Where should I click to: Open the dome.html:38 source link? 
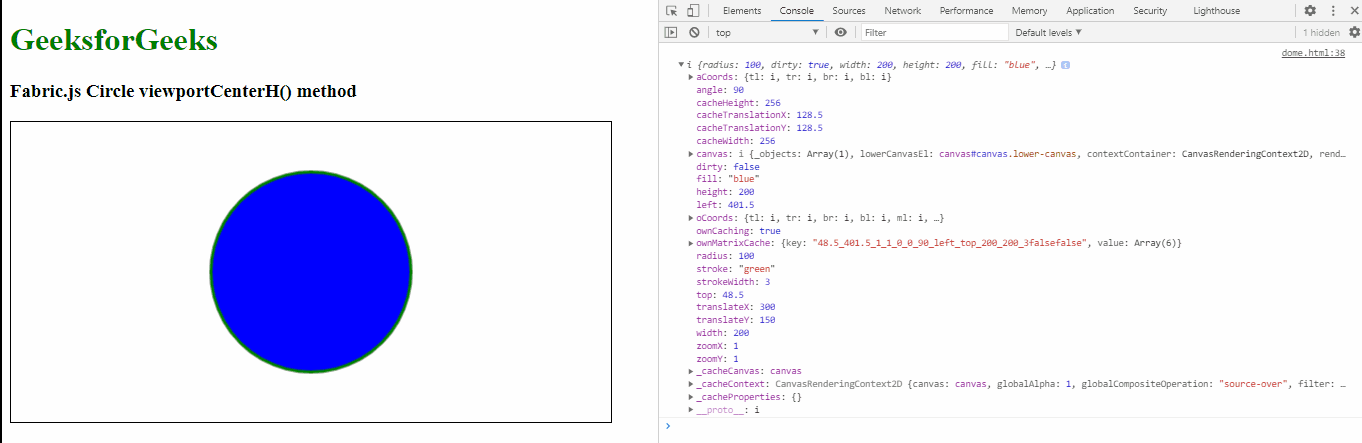pos(1313,53)
